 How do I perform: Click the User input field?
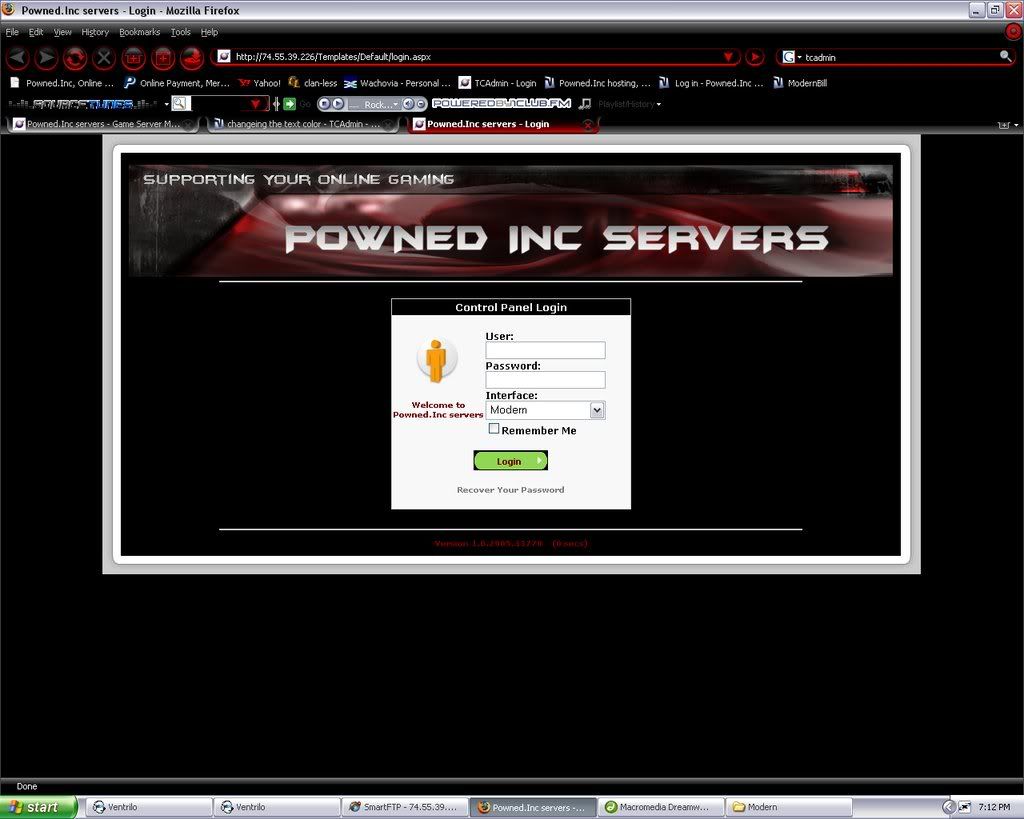pos(545,350)
